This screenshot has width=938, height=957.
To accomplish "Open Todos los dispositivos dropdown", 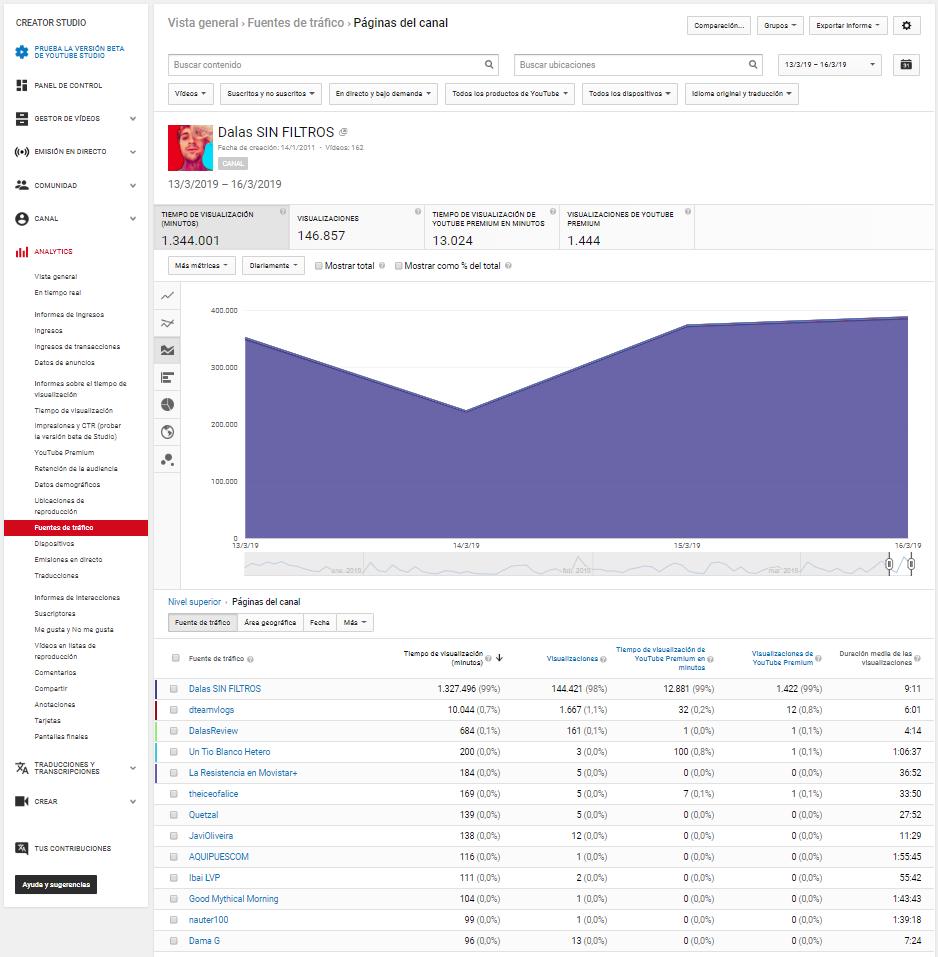I will coord(629,94).
